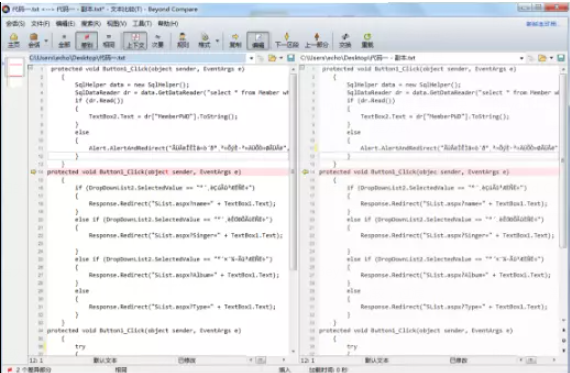Click '加载时间: 0 秒' status text
The width and height of the screenshot is (570, 373).
(328, 370)
